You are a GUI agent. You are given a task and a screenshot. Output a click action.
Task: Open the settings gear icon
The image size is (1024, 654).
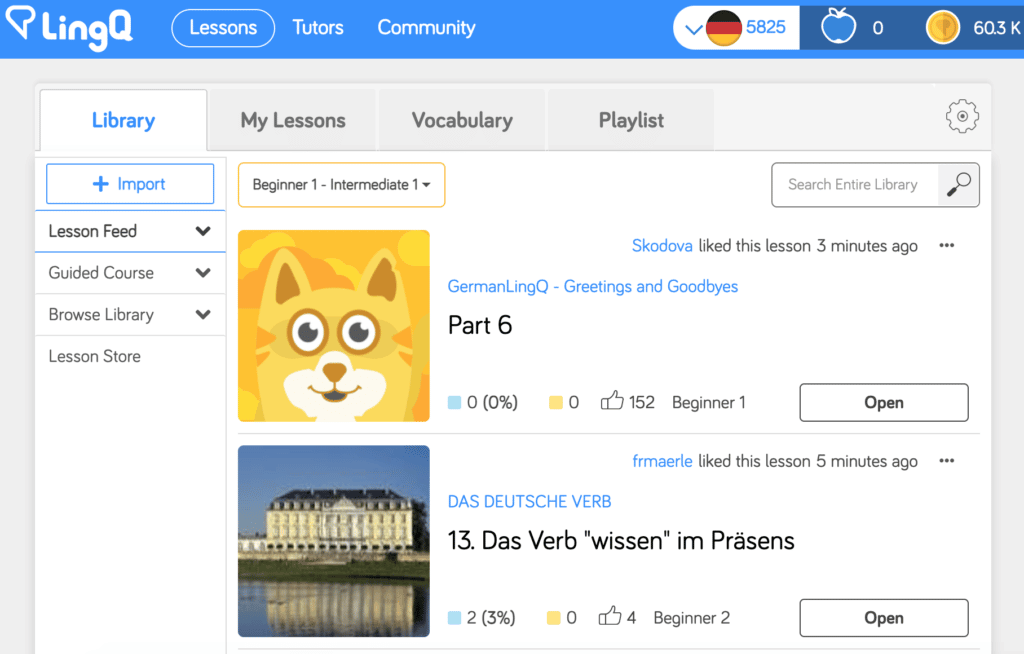pos(961,117)
